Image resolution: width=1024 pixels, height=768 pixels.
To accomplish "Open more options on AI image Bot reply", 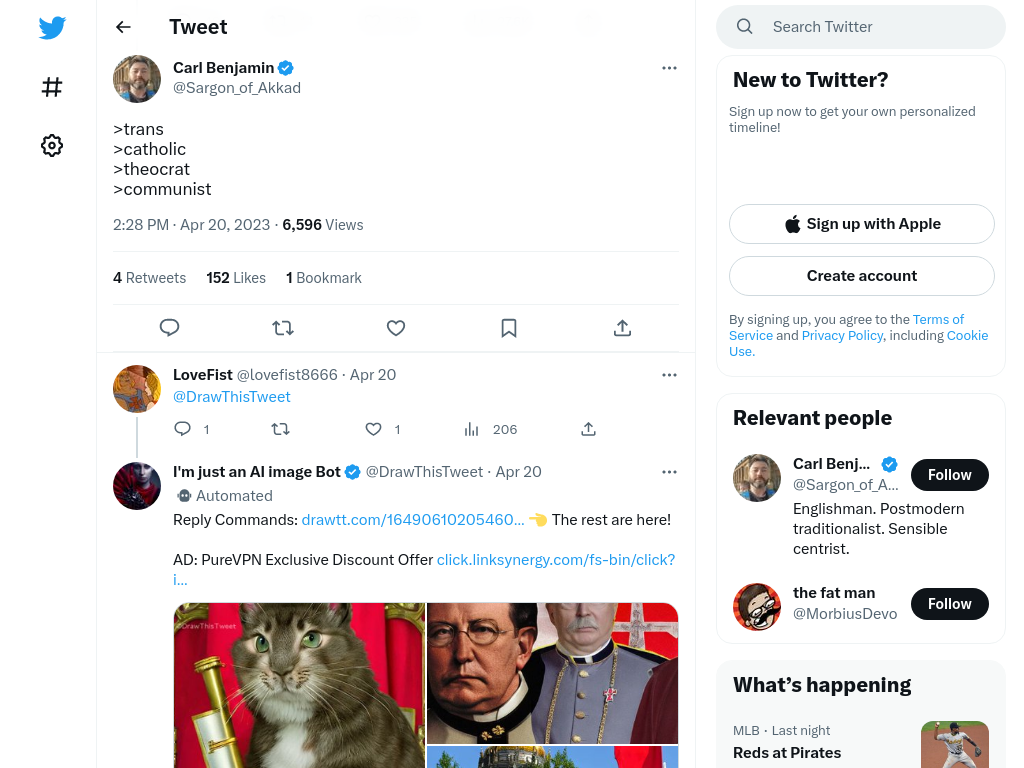I will 669,472.
